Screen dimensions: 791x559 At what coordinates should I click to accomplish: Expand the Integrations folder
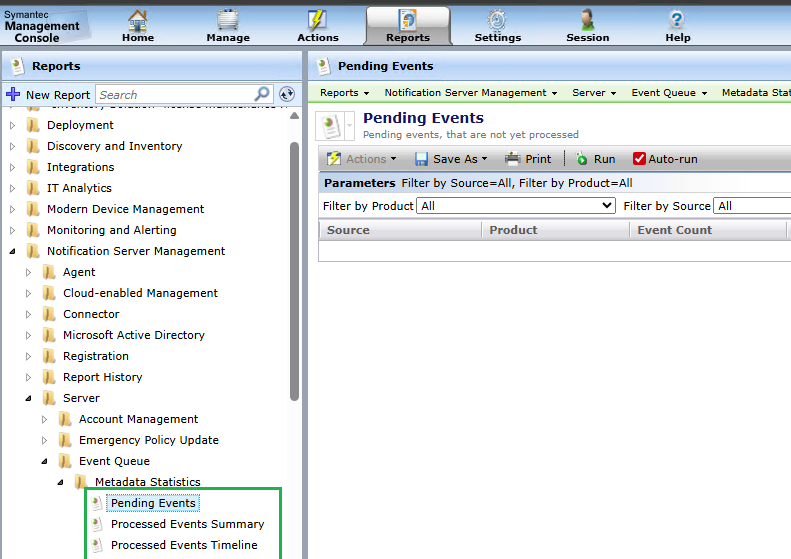pyautogui.click(x=13, y=167)
